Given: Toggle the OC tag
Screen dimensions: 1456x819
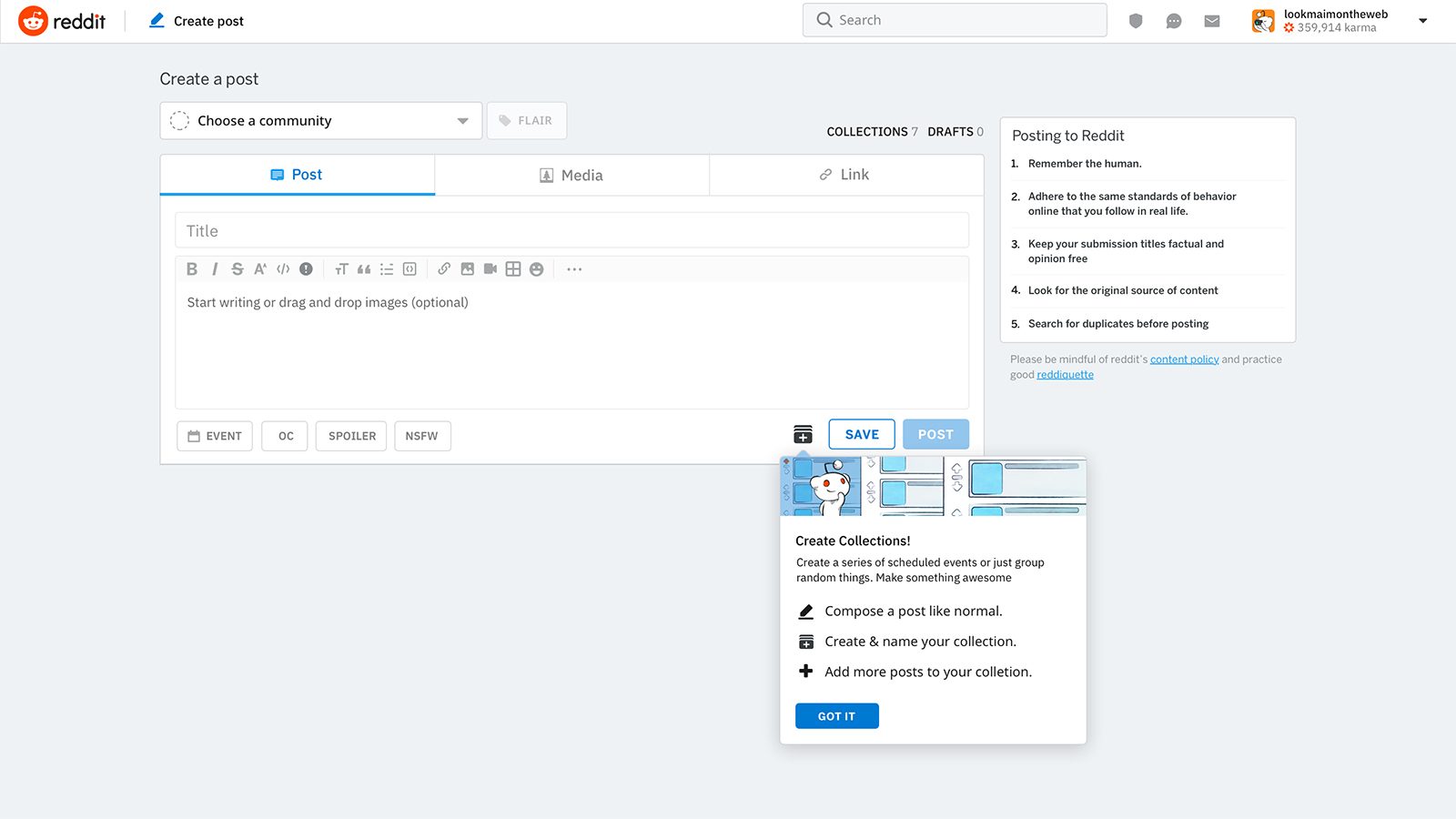Looking at the screenshot, I should 285,436.
